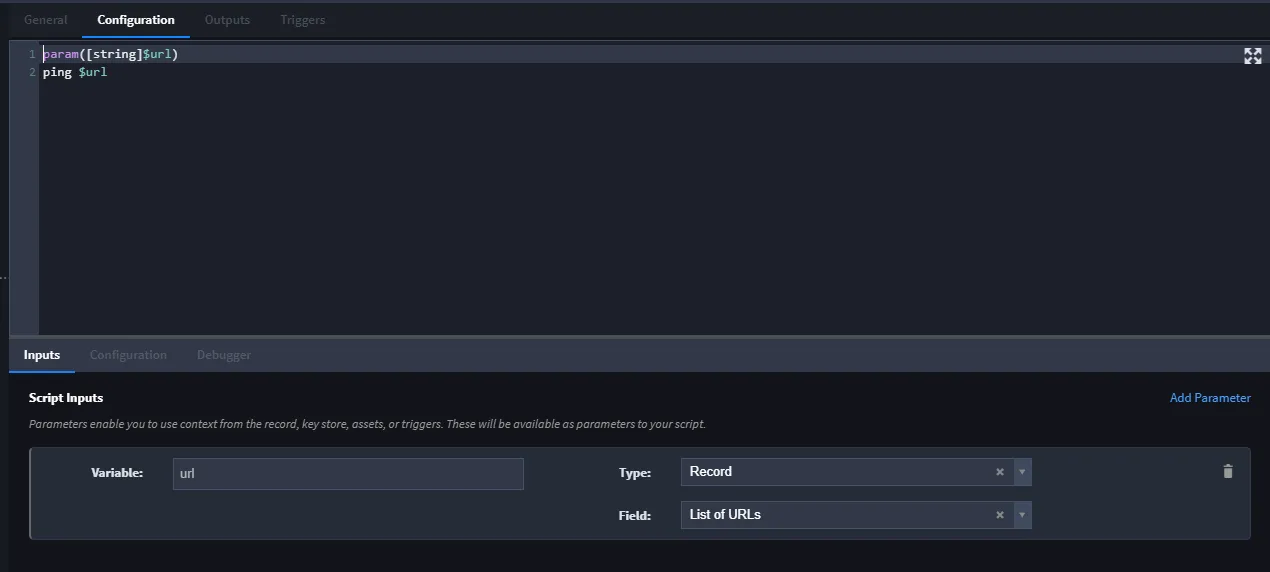This screenshot has height=572, width=1270.
Task: Select the top Configuration tab
Action: pos(136,20)
